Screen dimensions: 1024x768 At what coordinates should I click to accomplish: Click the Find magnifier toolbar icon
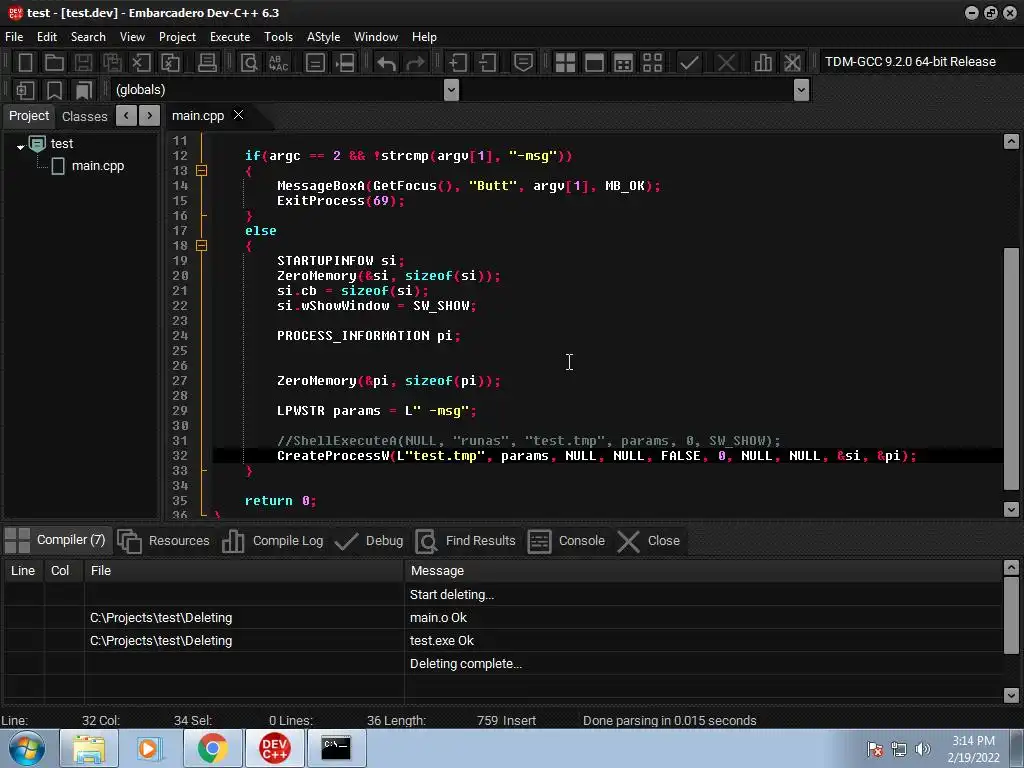click(249, 63)
